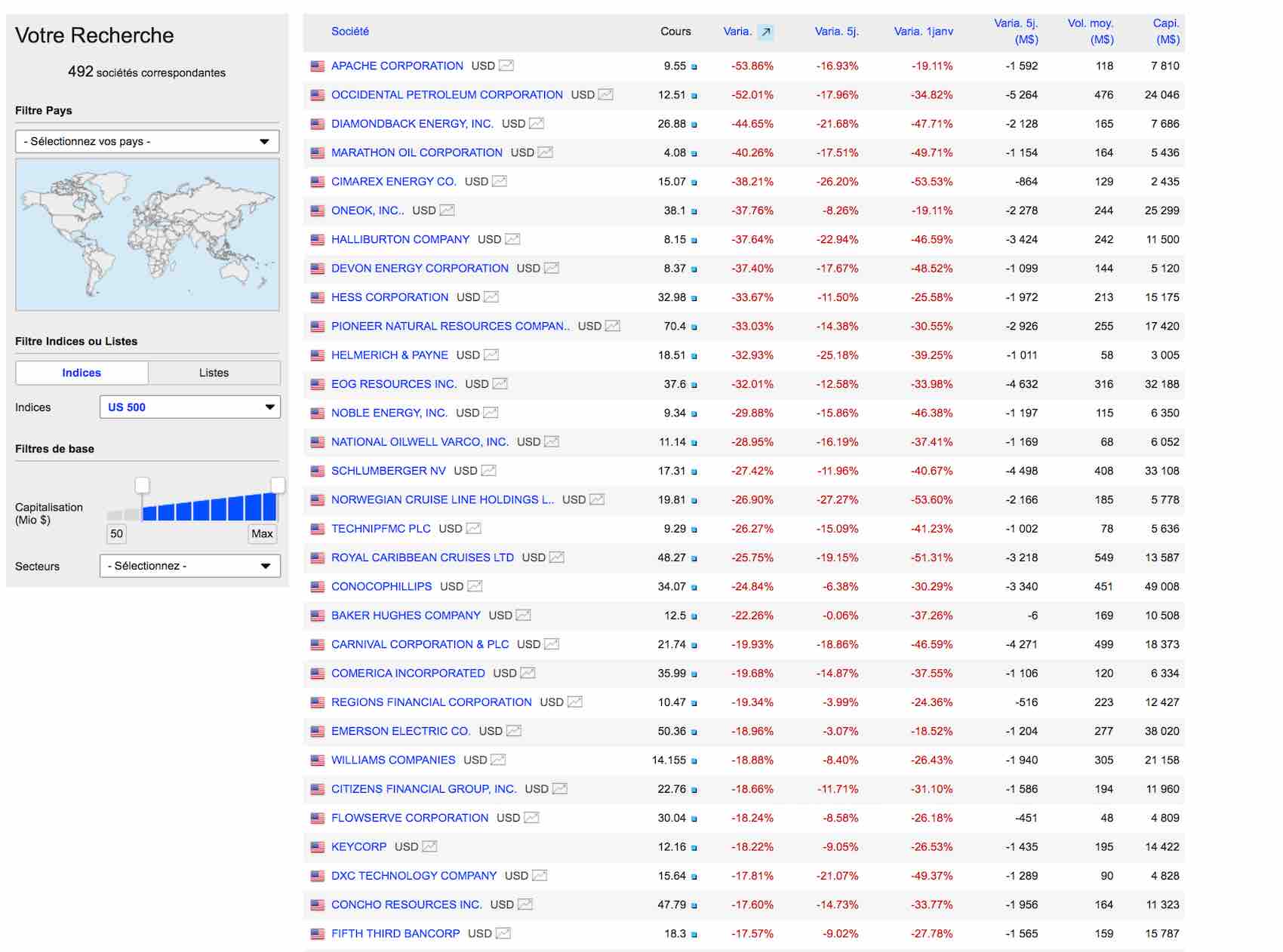Open chart icon for ONEOK, INC.

[x=447, y=210]
